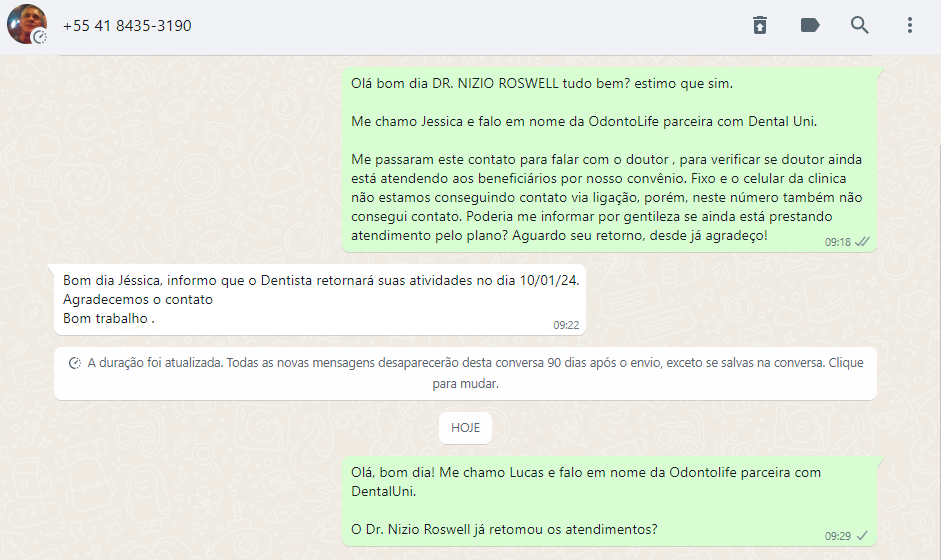941x560 pixels.
Task: Select the Jessica OdontoLife greeting message bubble
Action: pyautogui.click(x=609, y=160)
